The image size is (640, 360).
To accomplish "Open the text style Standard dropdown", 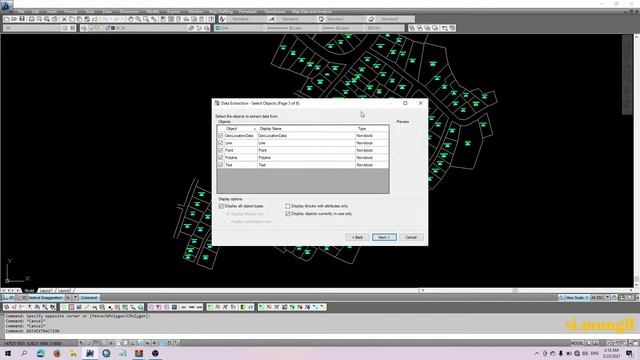I will (246, 19).
